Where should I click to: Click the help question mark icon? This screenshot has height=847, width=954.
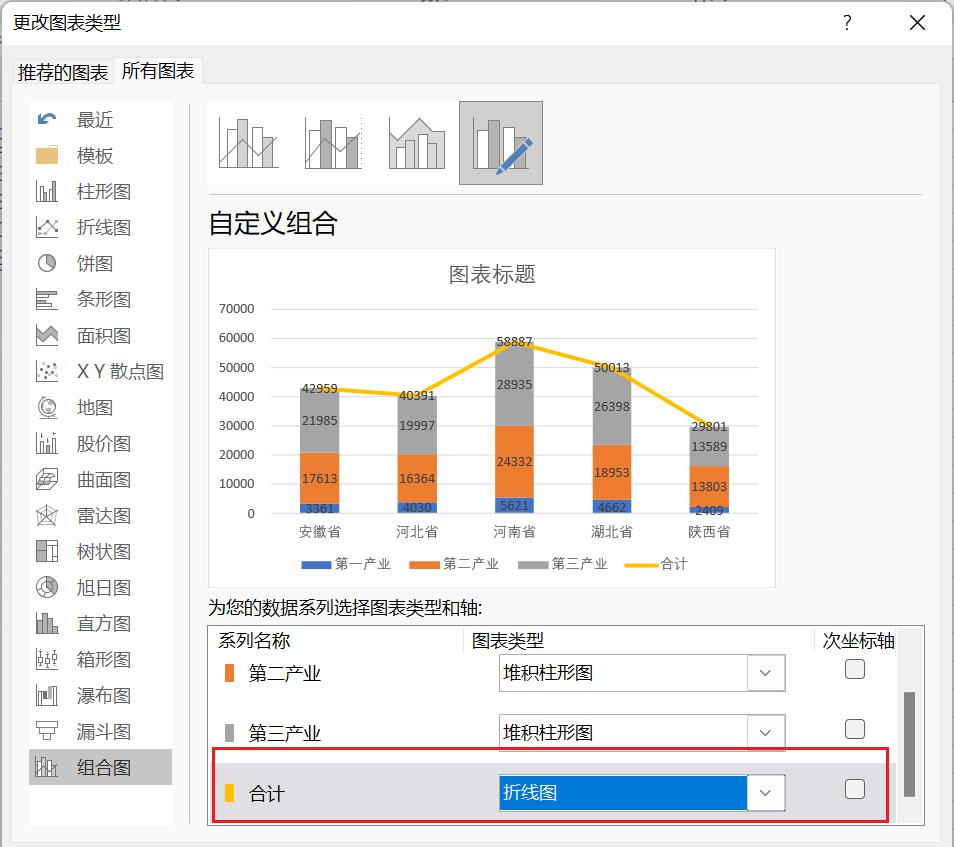click(x=847, y=23)
